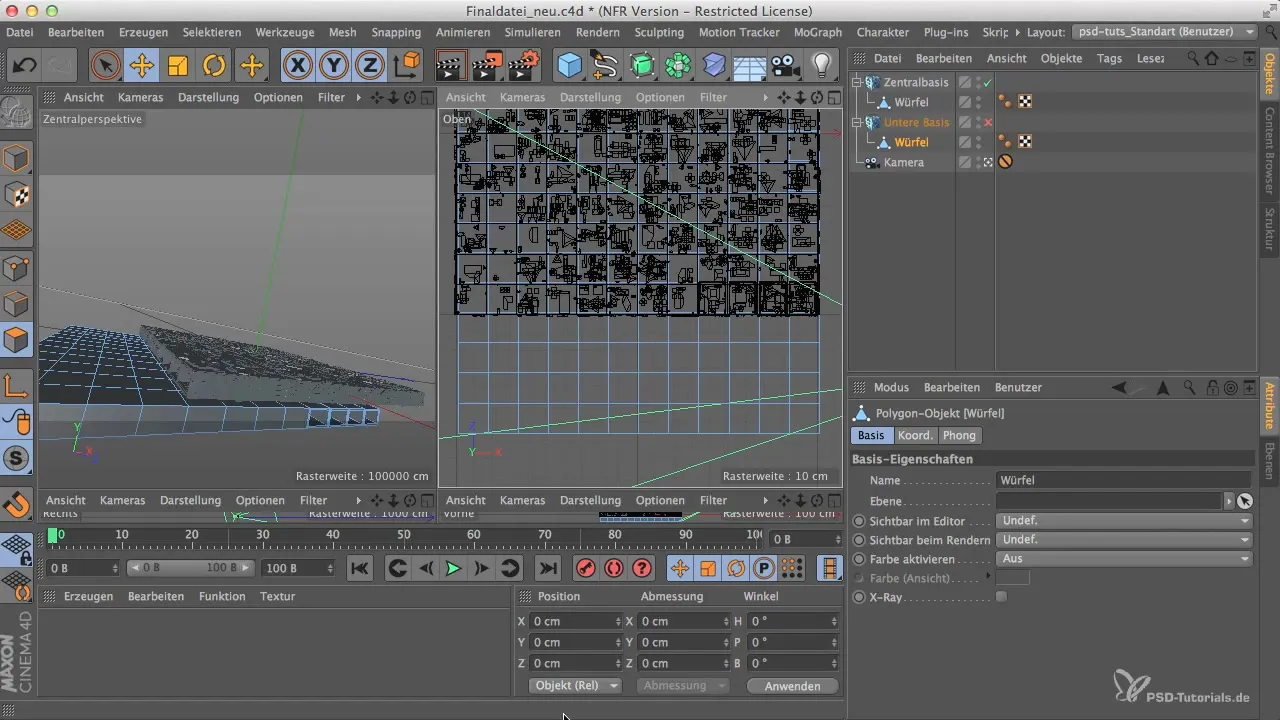Screen dimensions: 1280x720
Task: Click Name field Würfel
Action: (x=1124, y=480)
